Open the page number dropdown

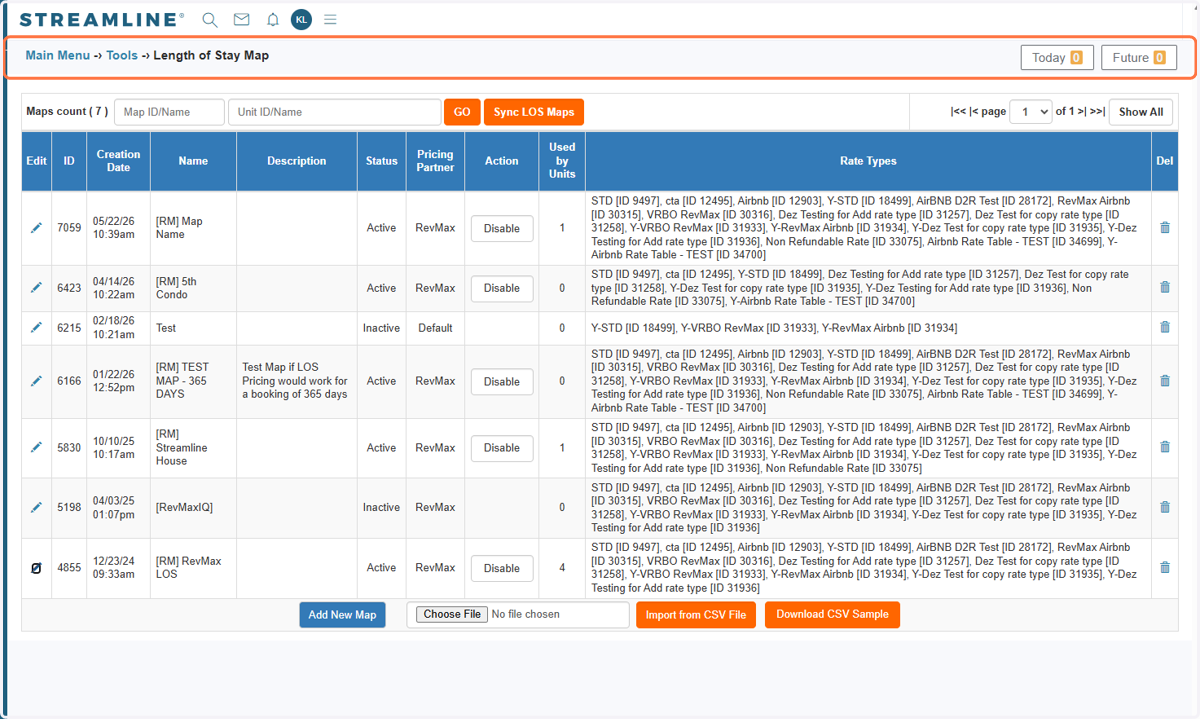1030,112
